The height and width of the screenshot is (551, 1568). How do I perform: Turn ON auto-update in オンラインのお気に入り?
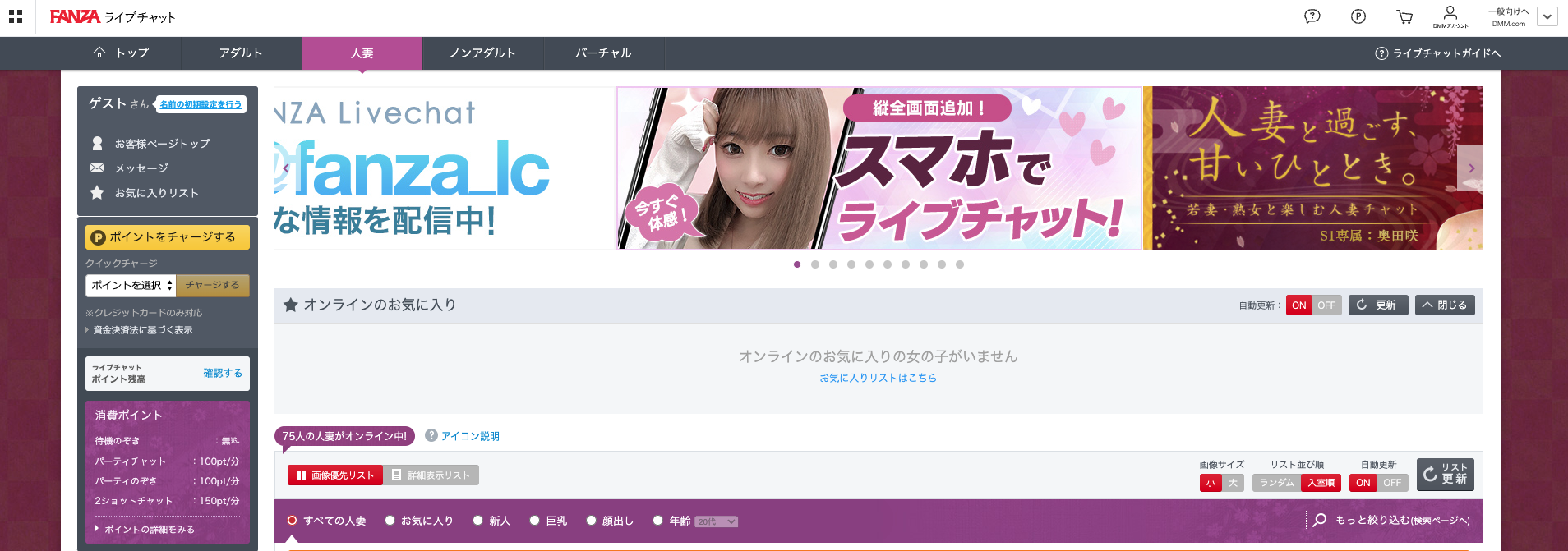click(1299, 305)
